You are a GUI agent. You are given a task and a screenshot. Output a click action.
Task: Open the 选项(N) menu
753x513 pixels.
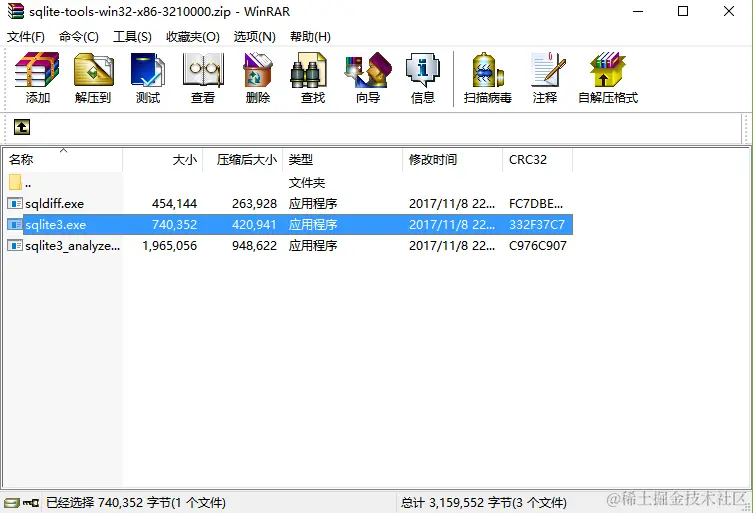pyautogui.click(x=255, y=37)
